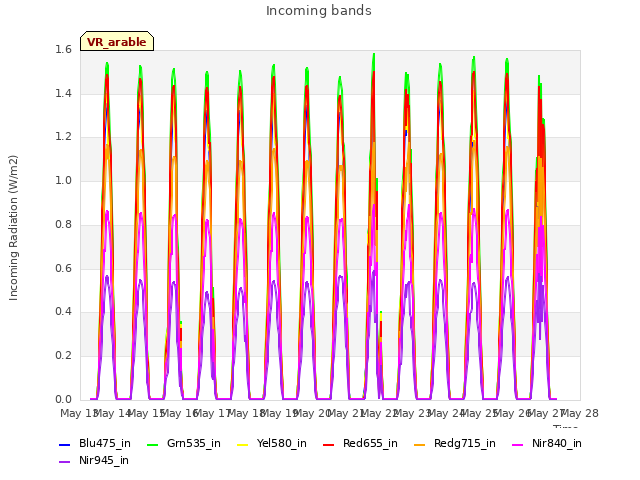Click the May 13 x-axis label
The height and width of the screenshot is (480, 640).
pyautogui.click(x=78, y=413)
